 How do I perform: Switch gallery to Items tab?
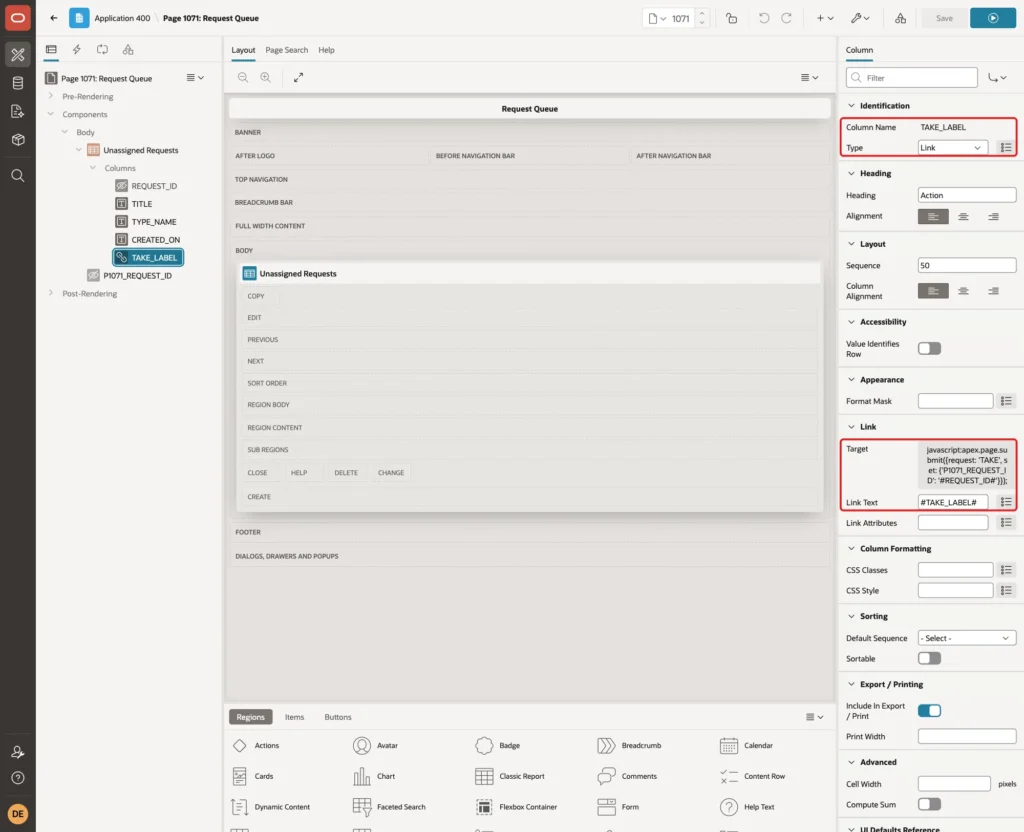point(294,717)
